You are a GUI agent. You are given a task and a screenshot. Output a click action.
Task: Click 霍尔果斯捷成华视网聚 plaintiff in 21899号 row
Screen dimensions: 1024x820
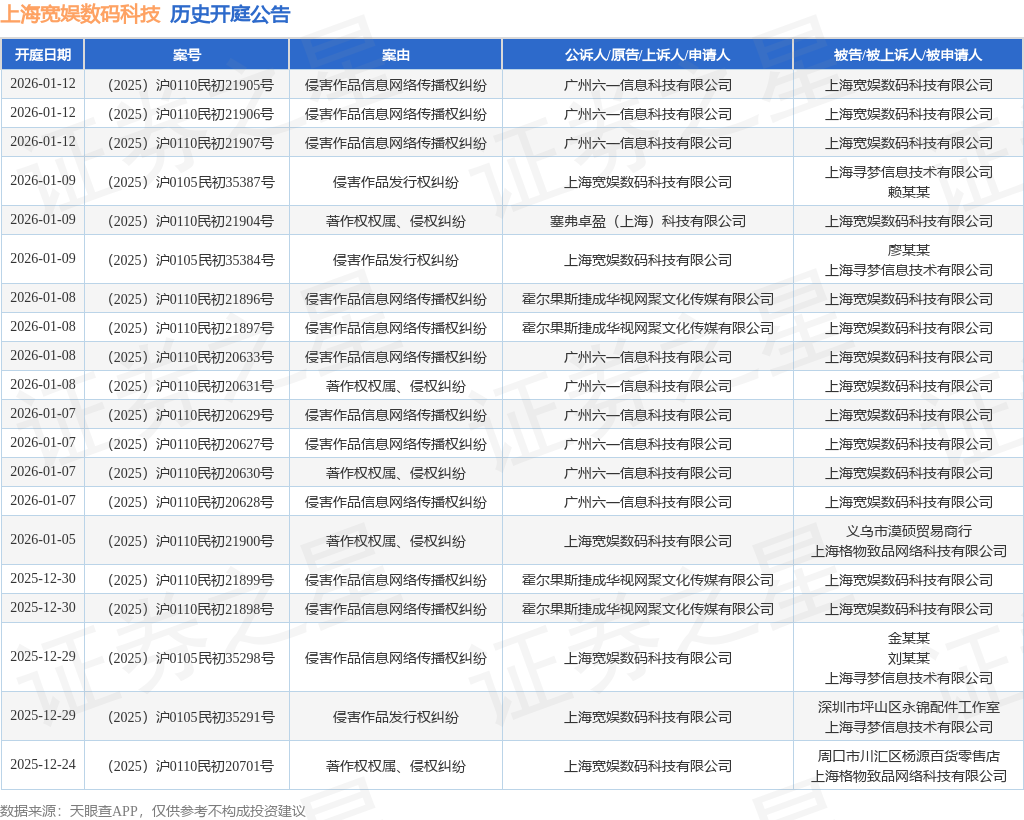click(648, 580)
